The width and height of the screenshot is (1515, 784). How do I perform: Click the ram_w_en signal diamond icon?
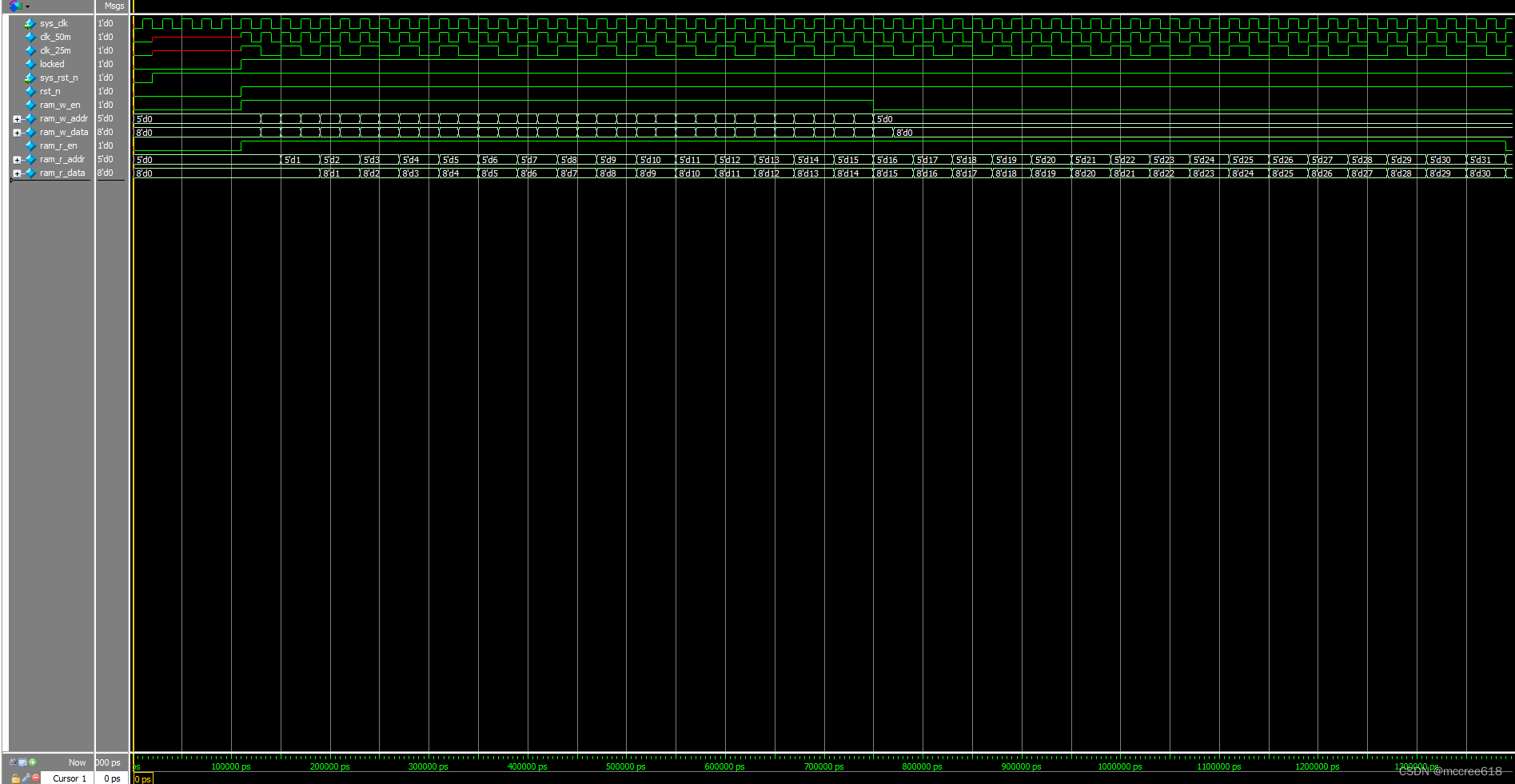click(30, 105)
